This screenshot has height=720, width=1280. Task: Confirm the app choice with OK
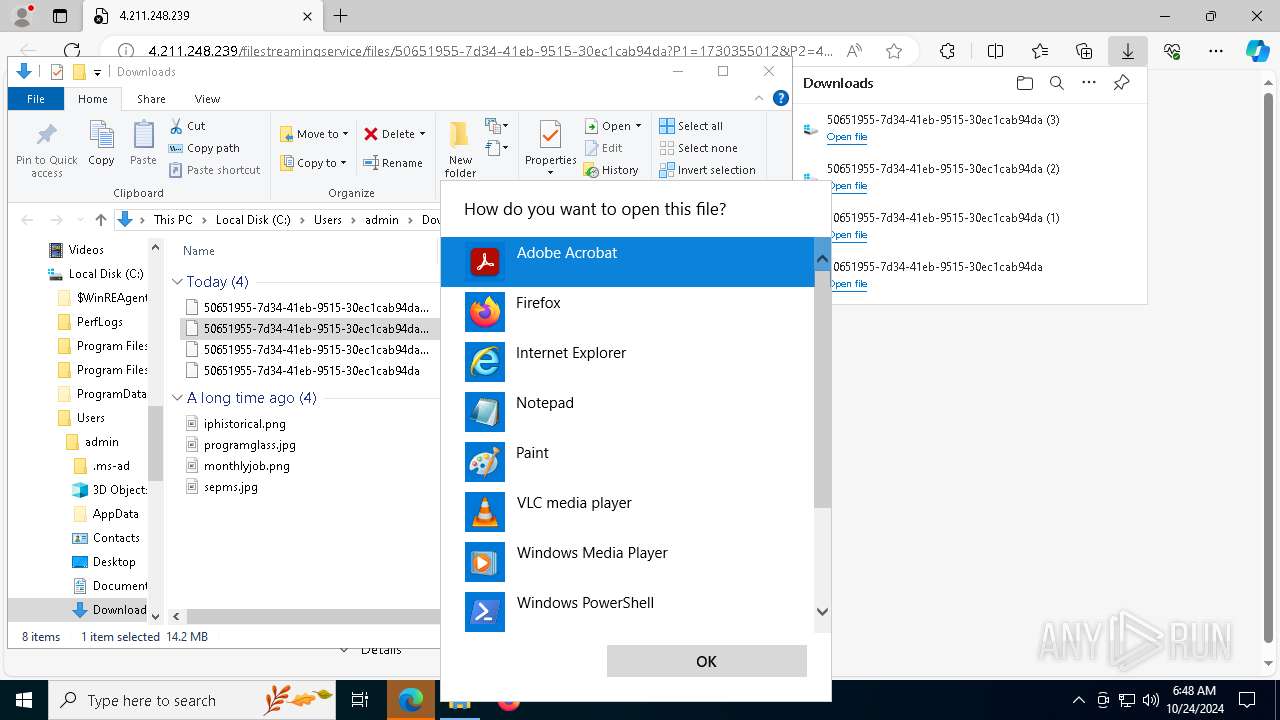click(x=706, y=661)
